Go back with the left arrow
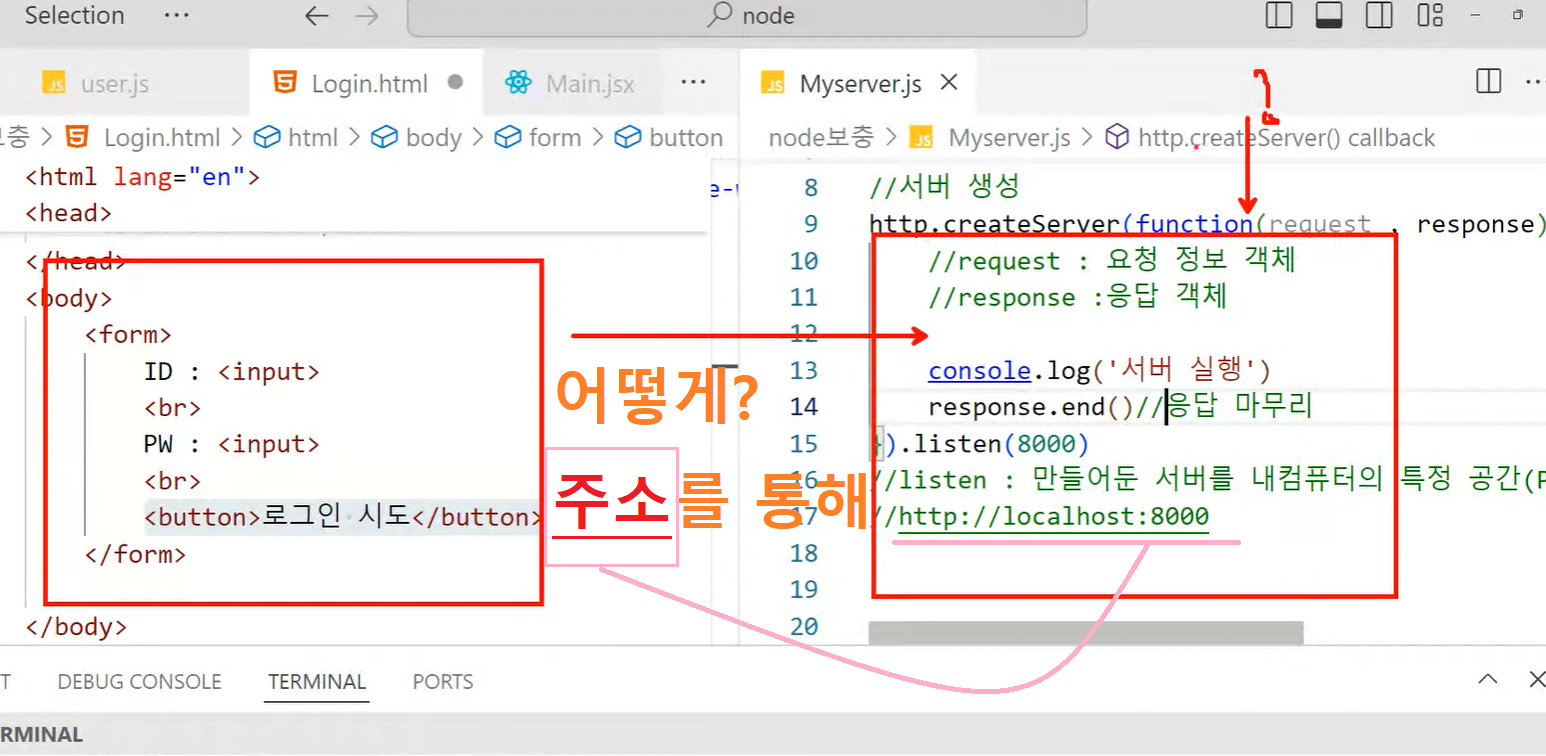 click(x=317, y=16)
